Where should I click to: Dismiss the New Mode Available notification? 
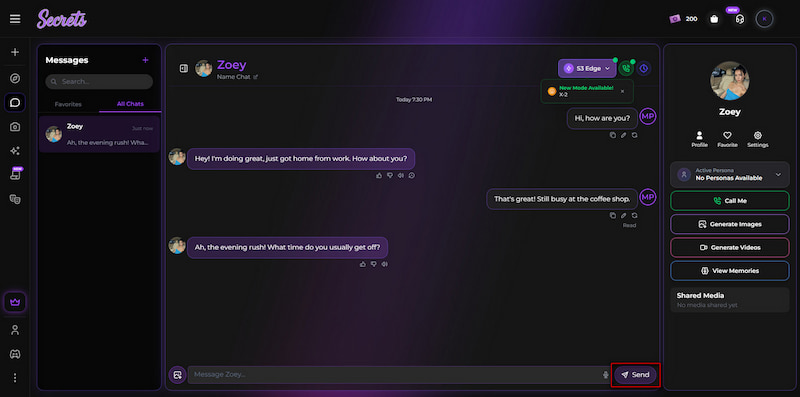click(x=622, y=91)
